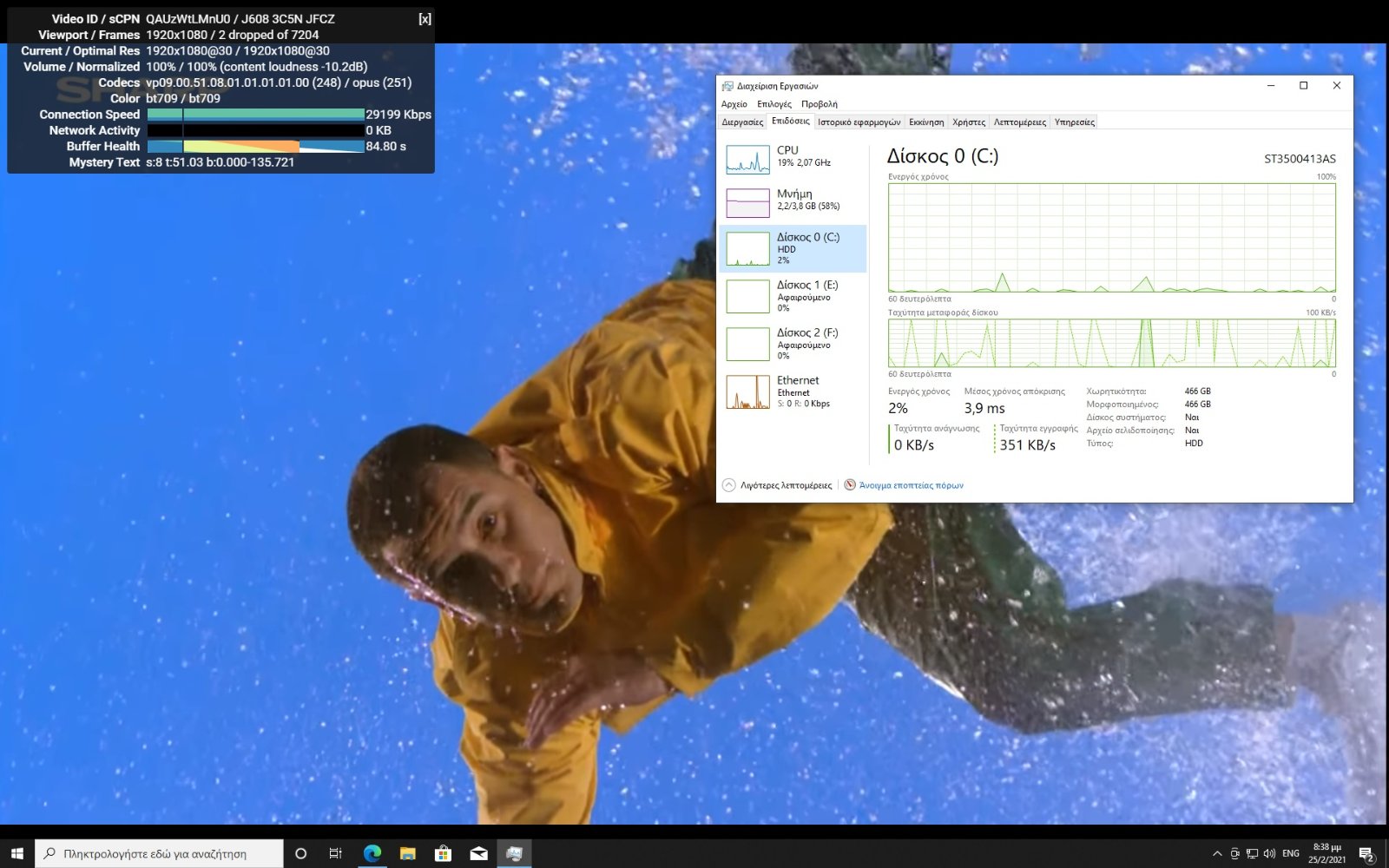
Task: Maximize the Task Manager window
Action: pos(1303,85)
